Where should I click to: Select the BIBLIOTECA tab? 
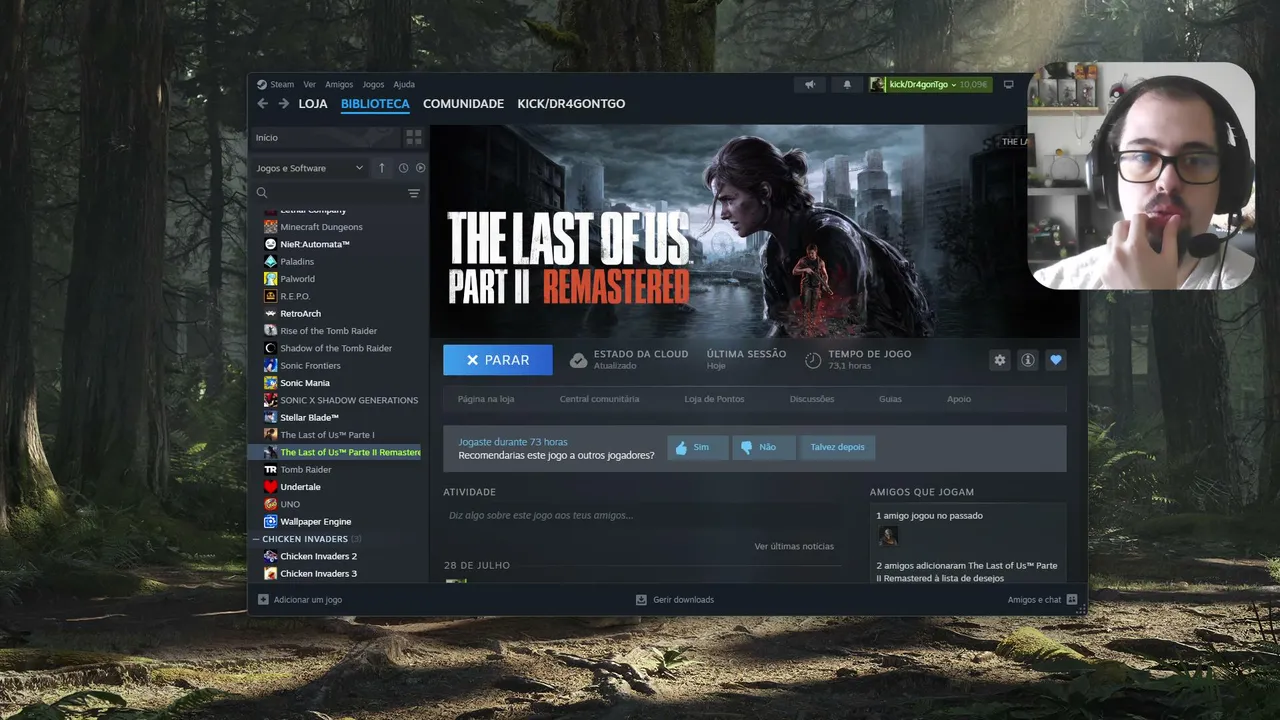tap(375, 104)
